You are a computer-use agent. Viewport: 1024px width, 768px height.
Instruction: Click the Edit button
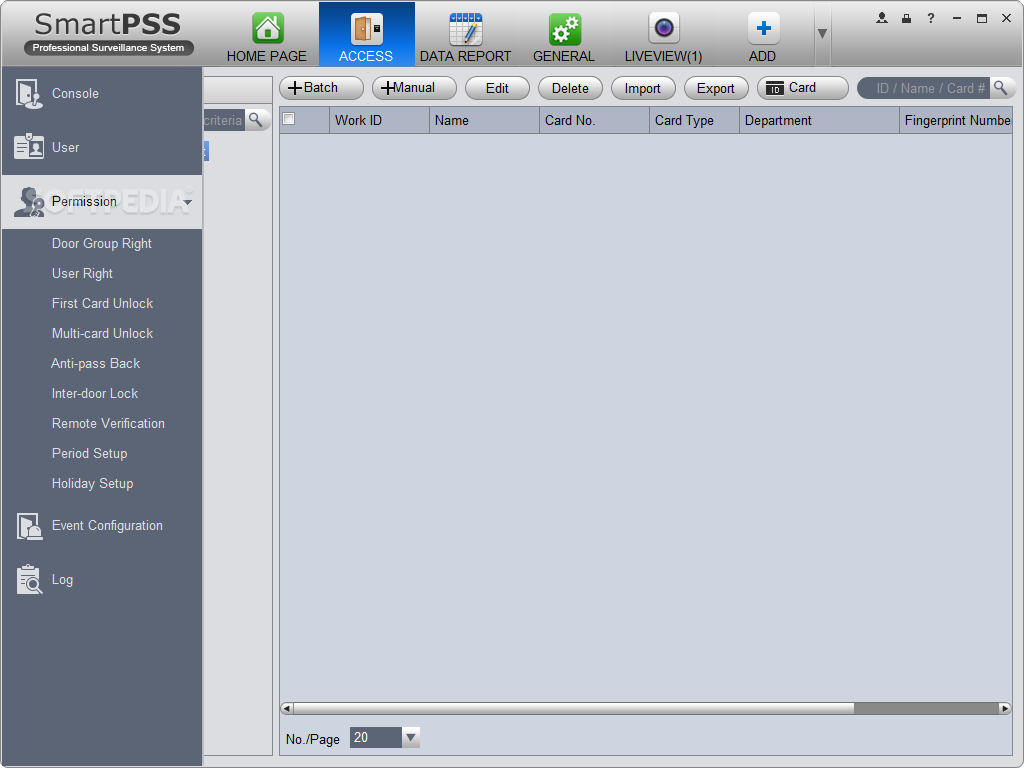tap(497, 88)
